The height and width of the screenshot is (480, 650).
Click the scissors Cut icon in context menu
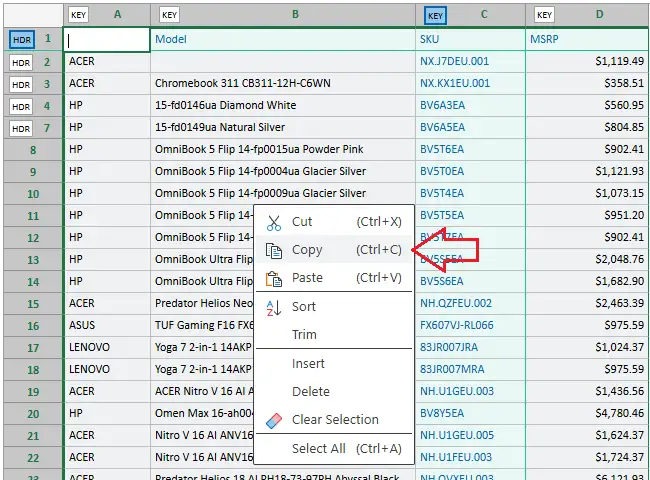274,223
